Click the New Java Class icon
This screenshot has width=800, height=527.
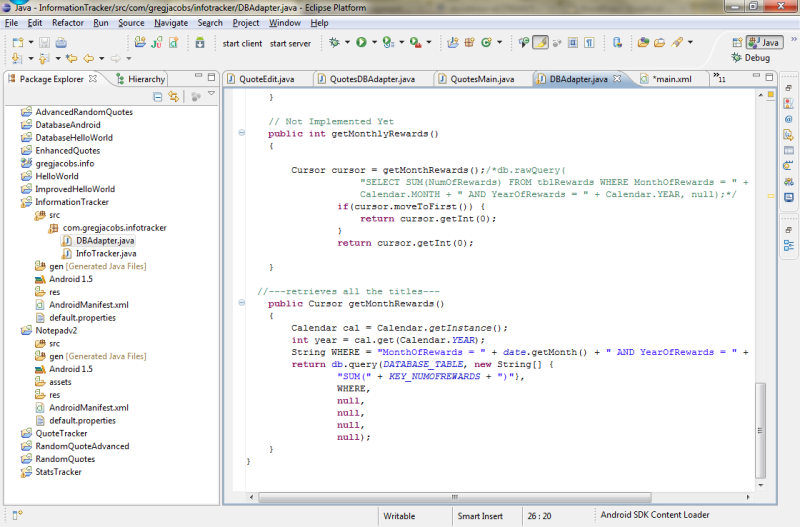click(487, 43)
